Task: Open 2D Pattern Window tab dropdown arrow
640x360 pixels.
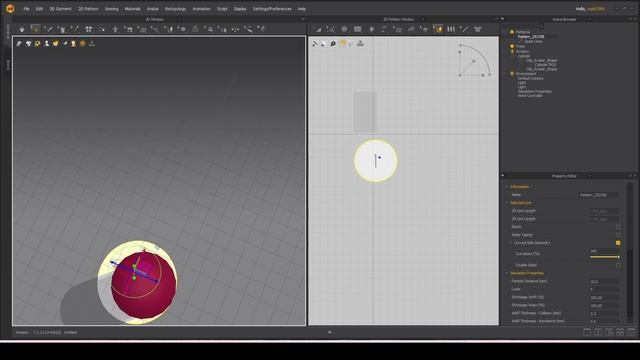Action: 422,19
